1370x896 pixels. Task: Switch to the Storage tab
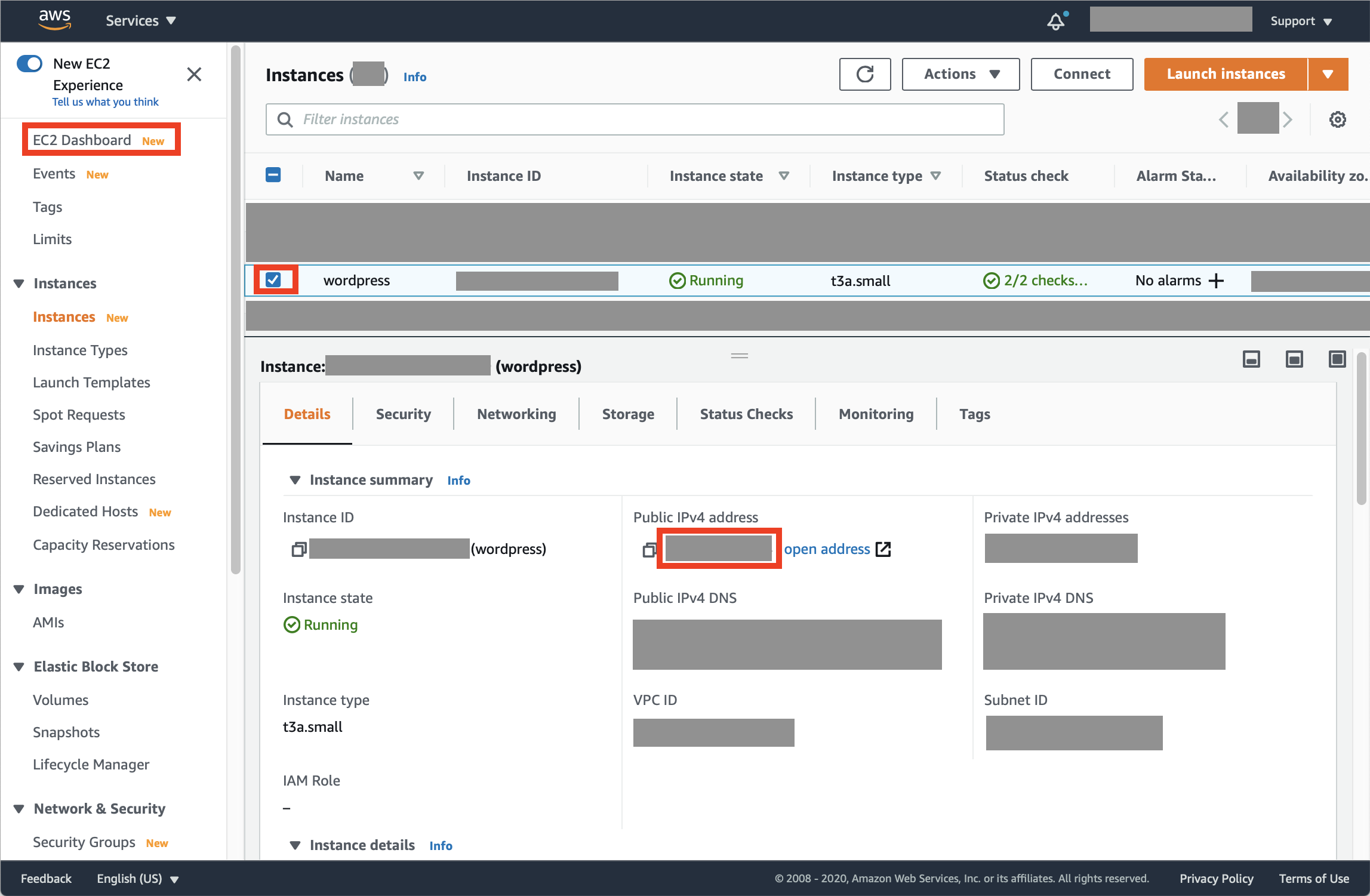tap(628, 414)
